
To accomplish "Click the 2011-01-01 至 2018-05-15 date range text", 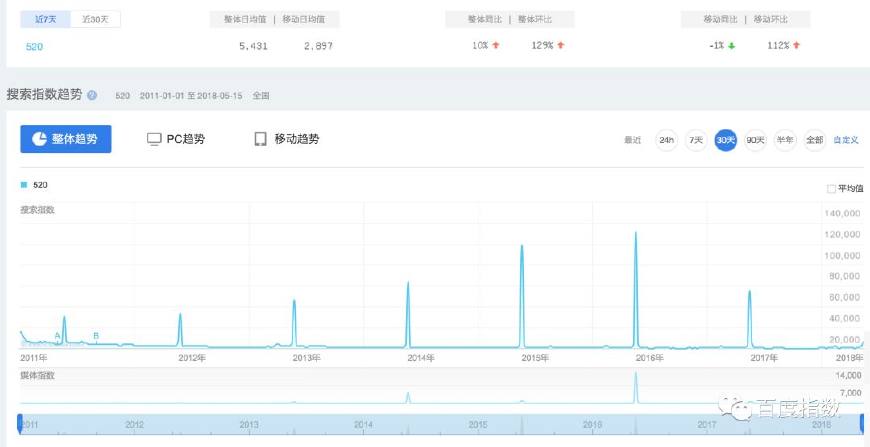I will (x=191, y=96).
